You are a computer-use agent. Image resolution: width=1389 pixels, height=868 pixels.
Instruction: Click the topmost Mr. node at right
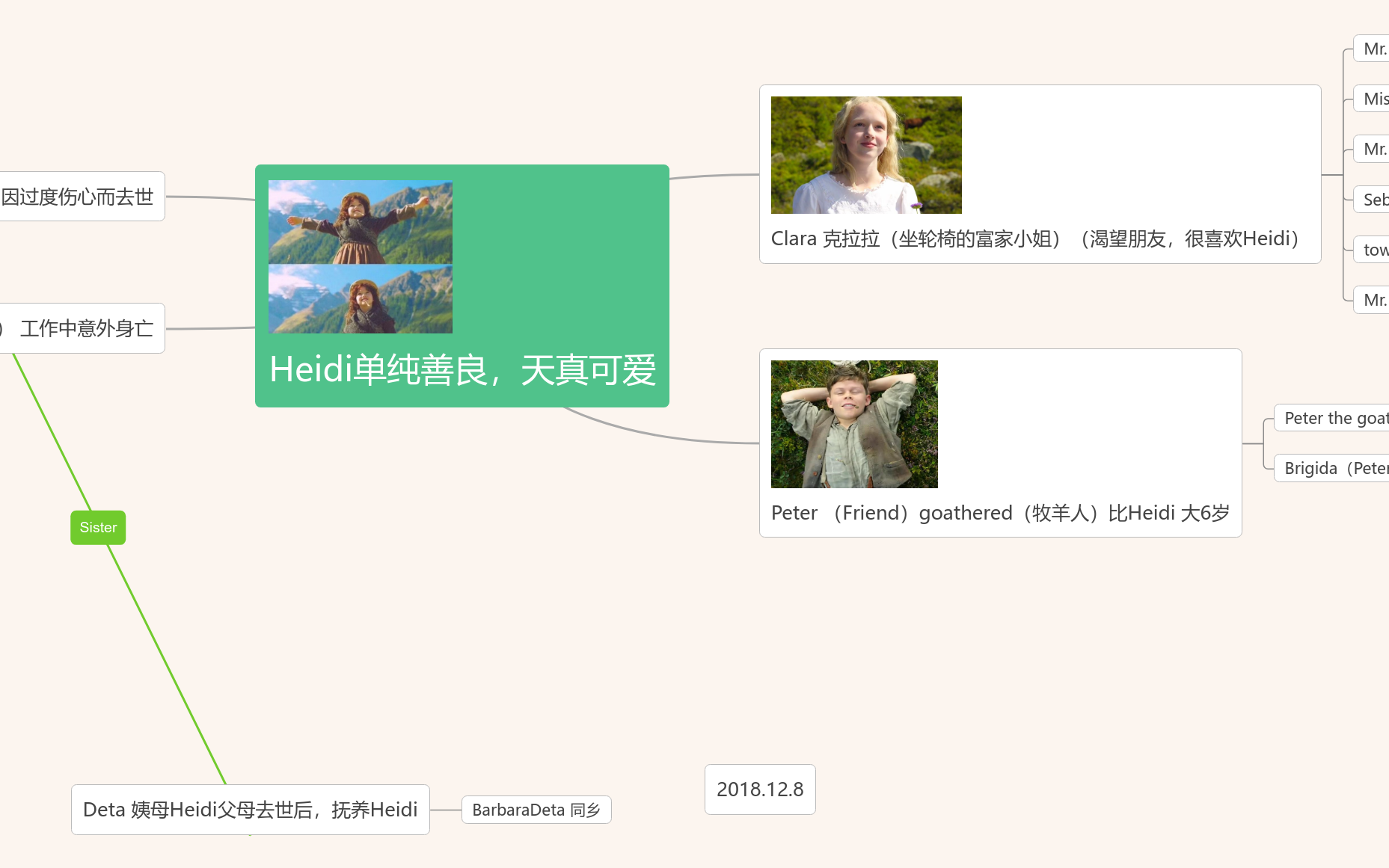(1375, 49)
